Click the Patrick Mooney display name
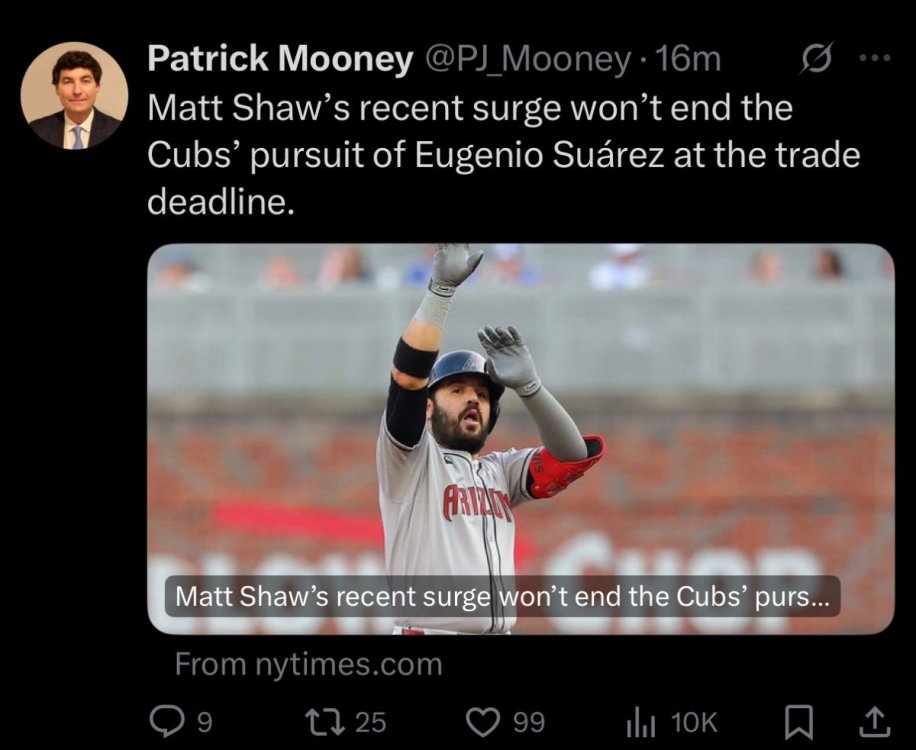This screenshot has width=916, height=750. click(280, 60)
